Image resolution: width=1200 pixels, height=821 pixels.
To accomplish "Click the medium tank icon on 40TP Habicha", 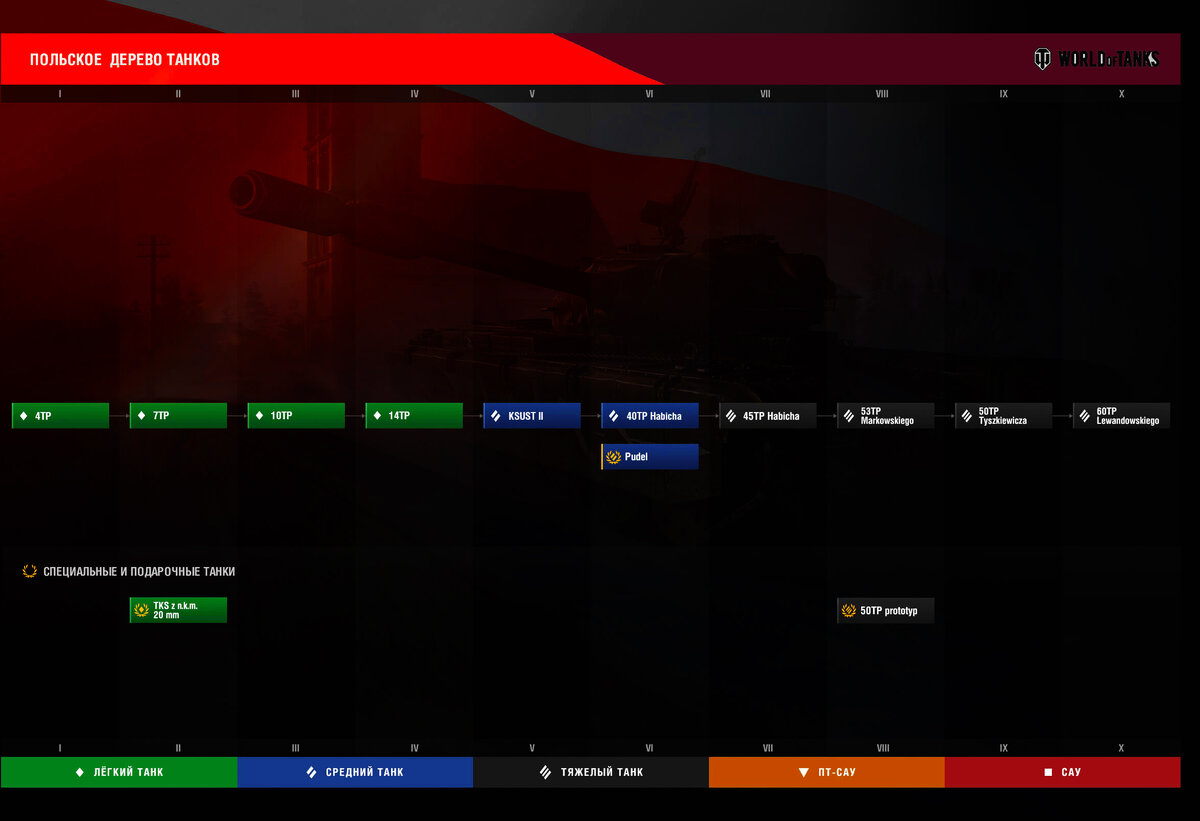I will pyautogui.click(x=614, y=416).
